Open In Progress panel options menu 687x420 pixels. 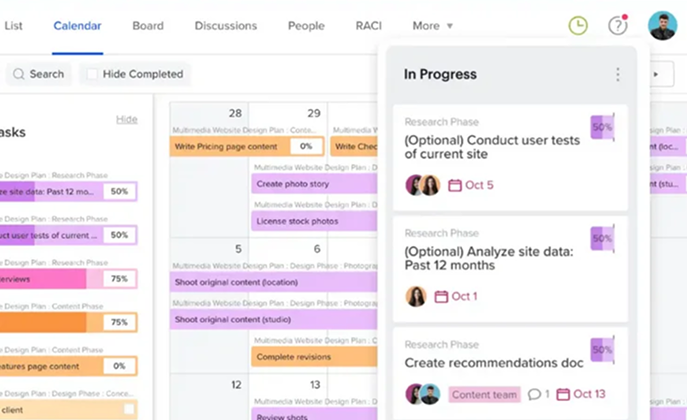[x=618, y=74]
